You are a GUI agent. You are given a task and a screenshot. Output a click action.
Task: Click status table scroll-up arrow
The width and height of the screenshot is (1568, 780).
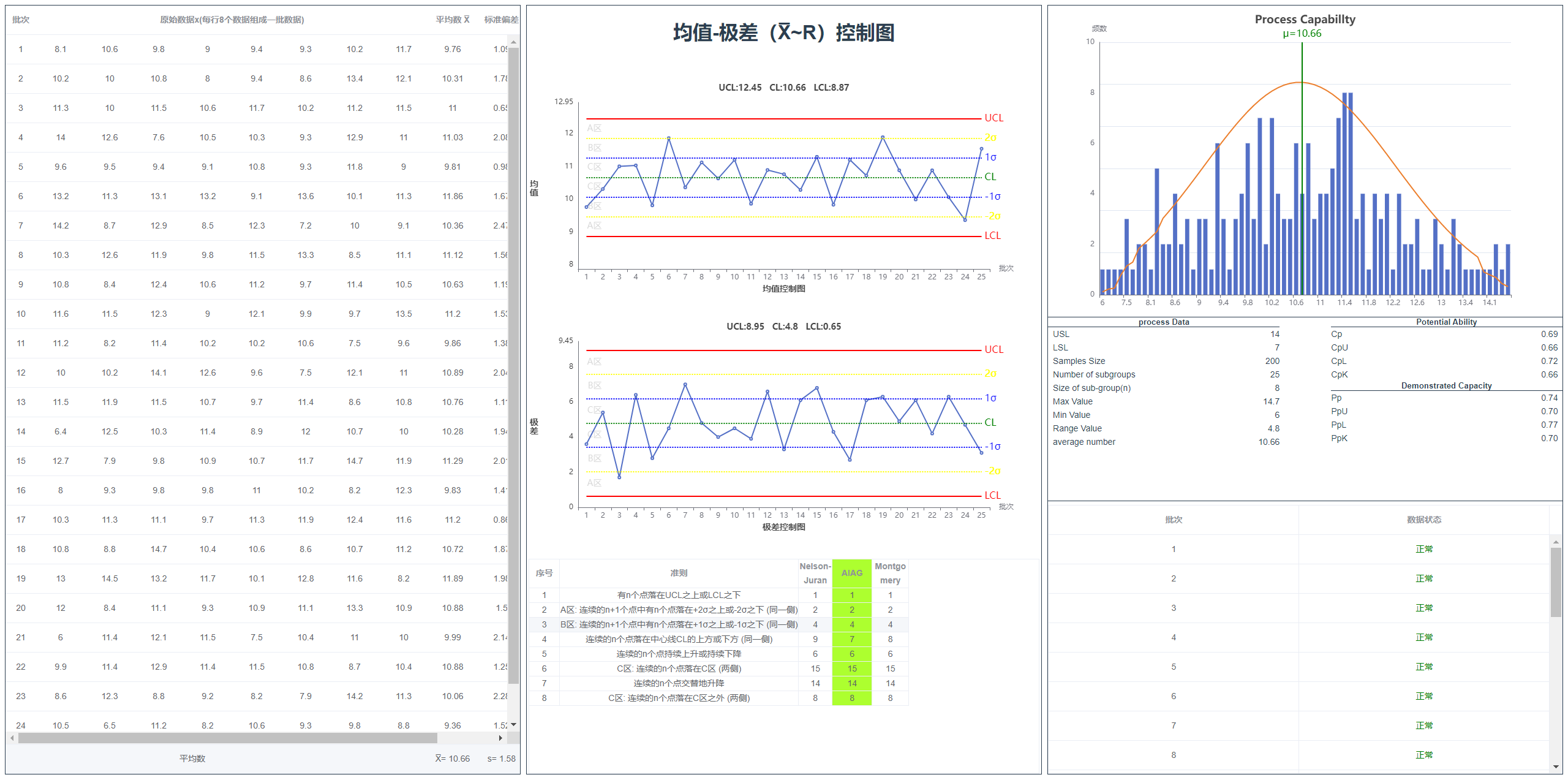(x=1556, y=543)
